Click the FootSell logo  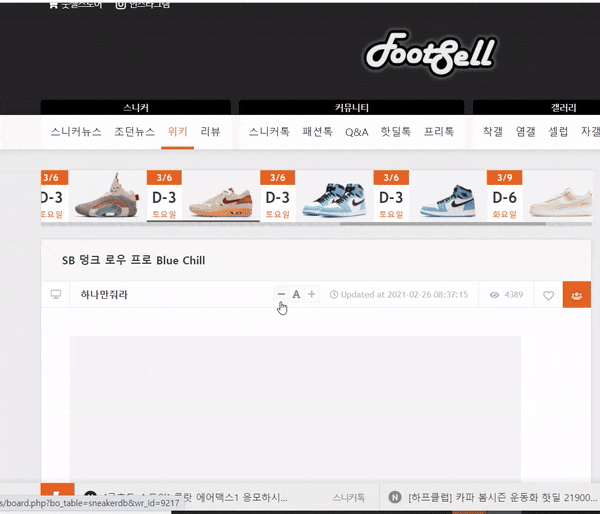pos(431,54)
